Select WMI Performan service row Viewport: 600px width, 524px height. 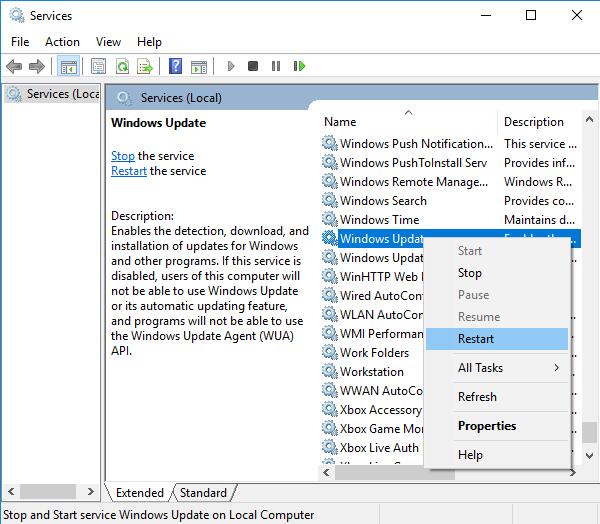[x=372, y=334]
